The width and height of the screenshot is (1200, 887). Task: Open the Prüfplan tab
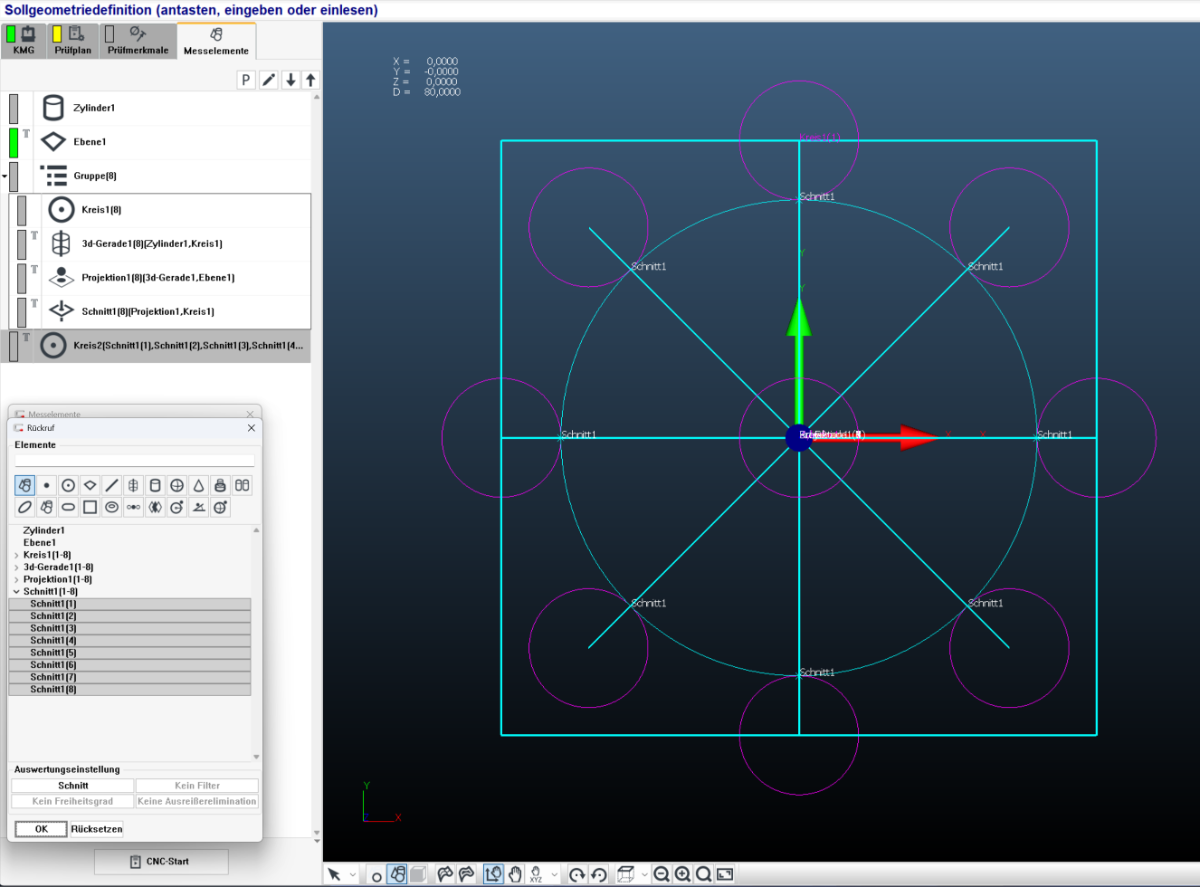[x=74, y=40]
